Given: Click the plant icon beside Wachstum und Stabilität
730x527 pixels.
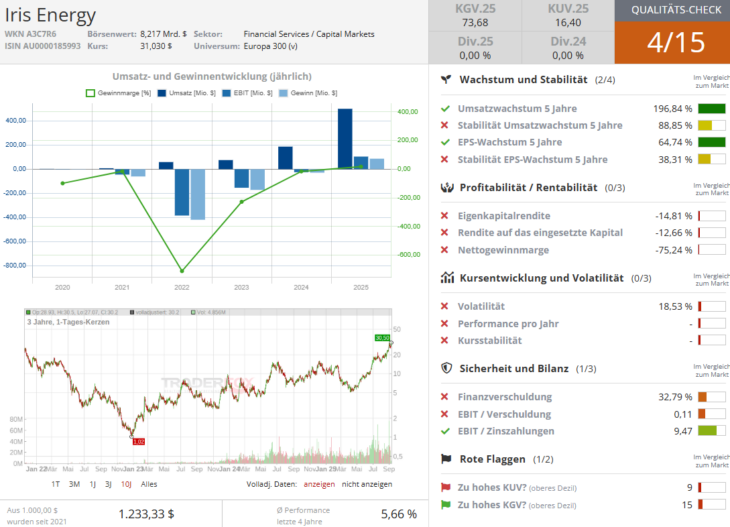Looking at the screenshot, I should pyautogui.click(x=446, y=80).
